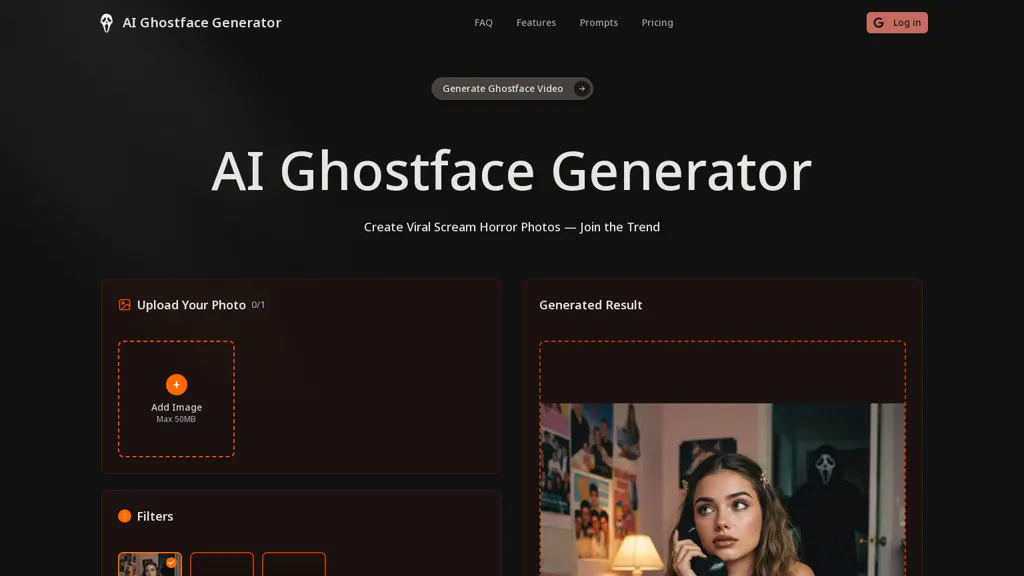
Task: Click the arrow icon beside Generate Ghostface Video
Action: pyautogui.click(x=581, y=89)
